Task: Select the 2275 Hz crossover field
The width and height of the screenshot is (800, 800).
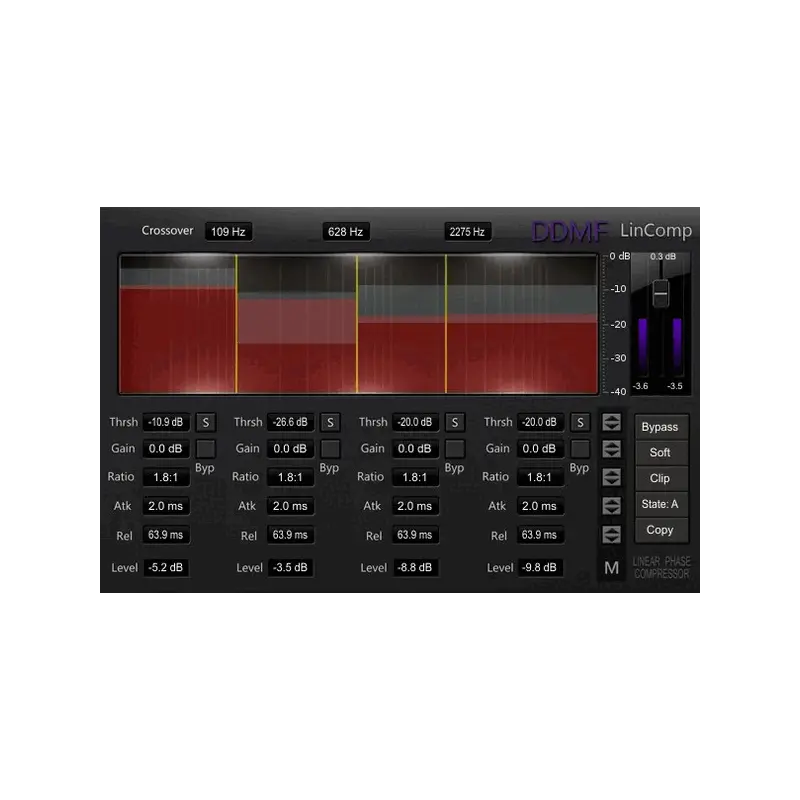Action: (x=467, y=232)
